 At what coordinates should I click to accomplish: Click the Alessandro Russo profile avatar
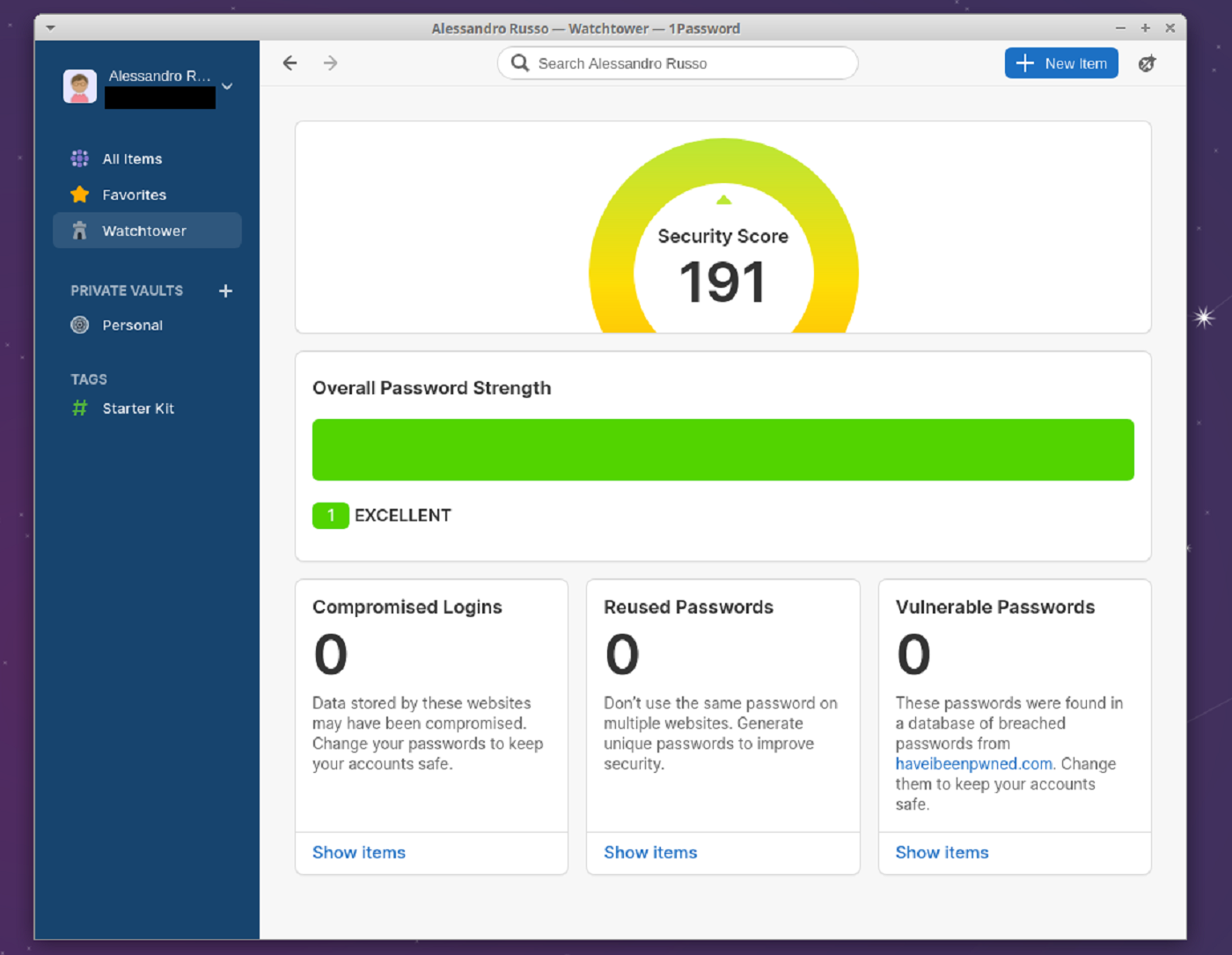coord(79,85)
